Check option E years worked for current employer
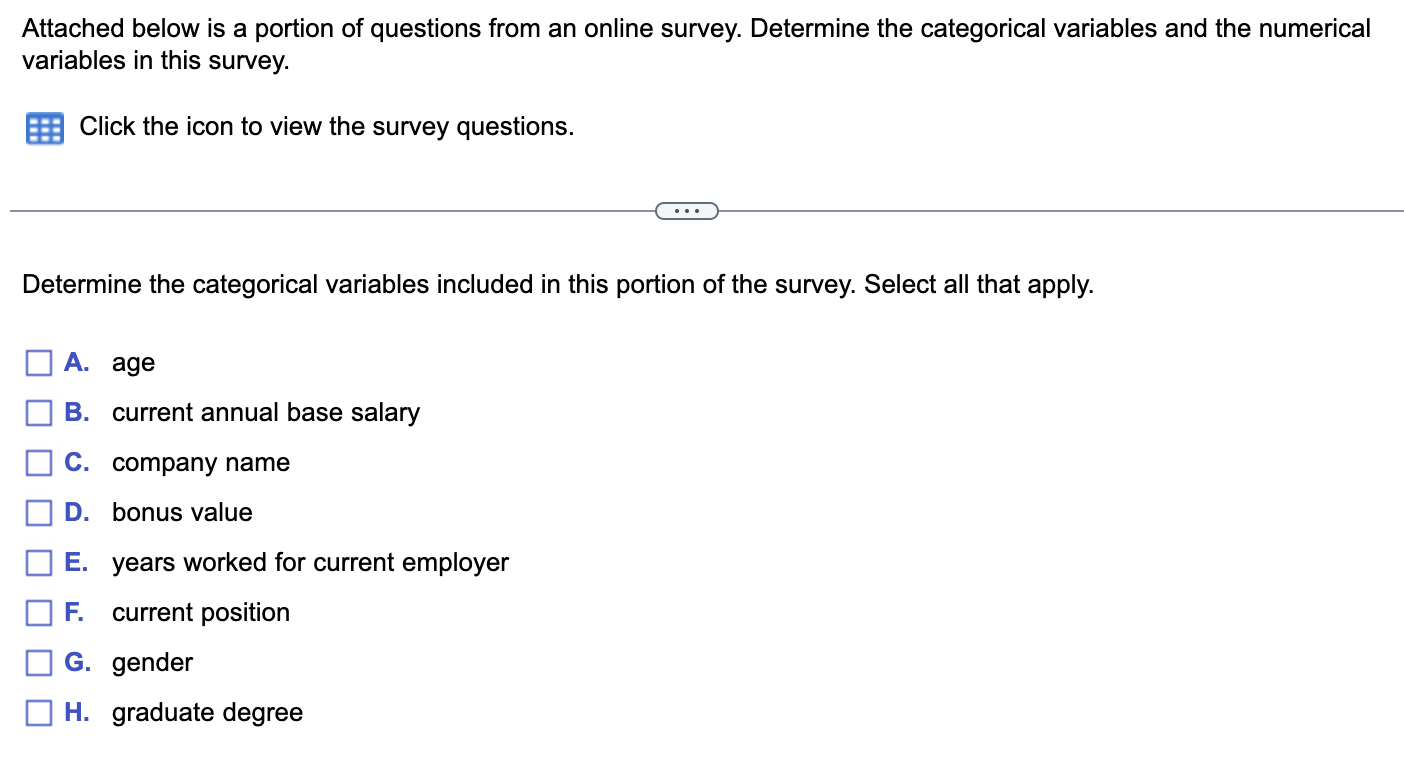This screenshot has width=1404, height=768. coord(38,562)
